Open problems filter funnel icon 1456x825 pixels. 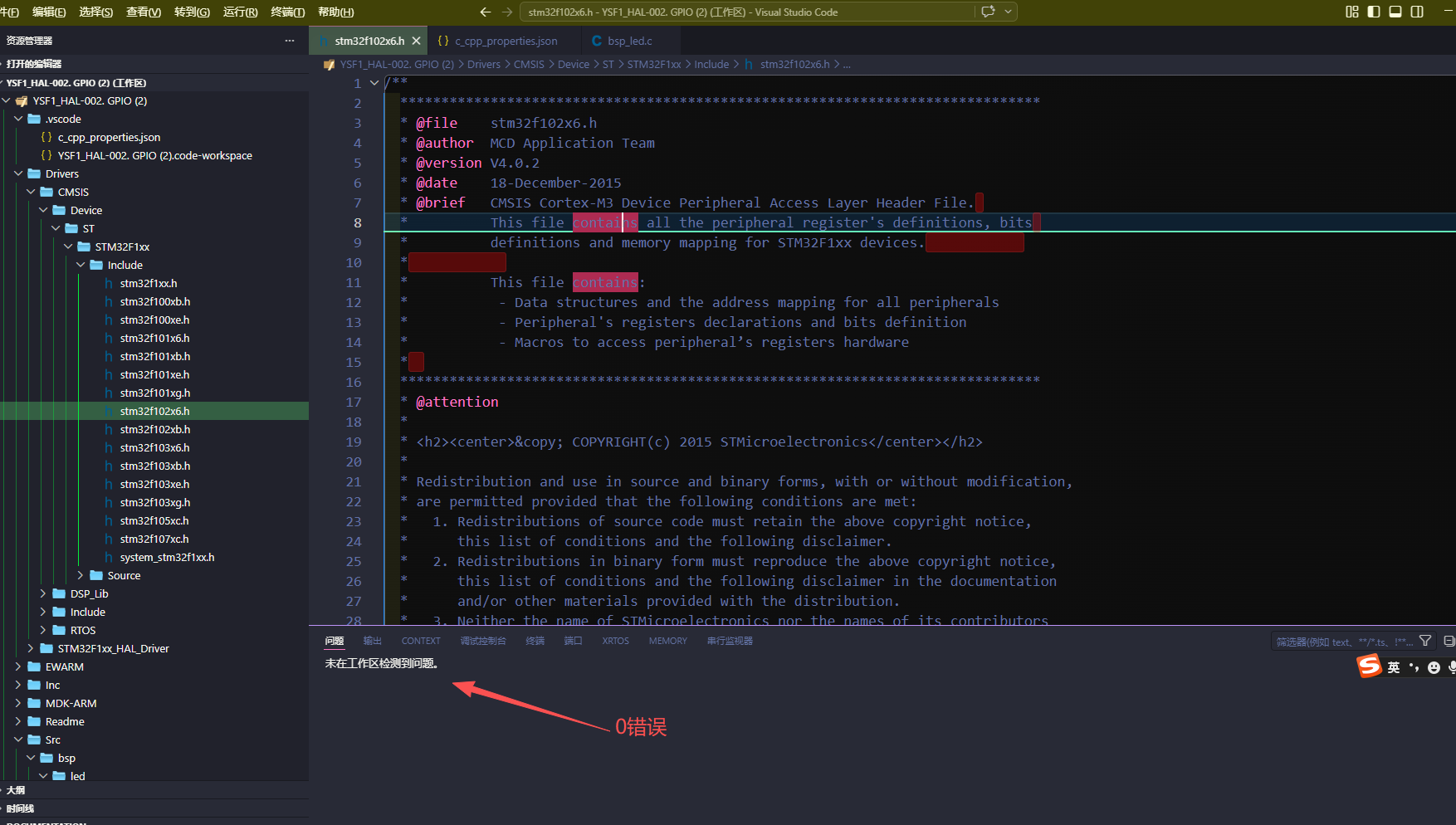click(x=1425, y=641)
